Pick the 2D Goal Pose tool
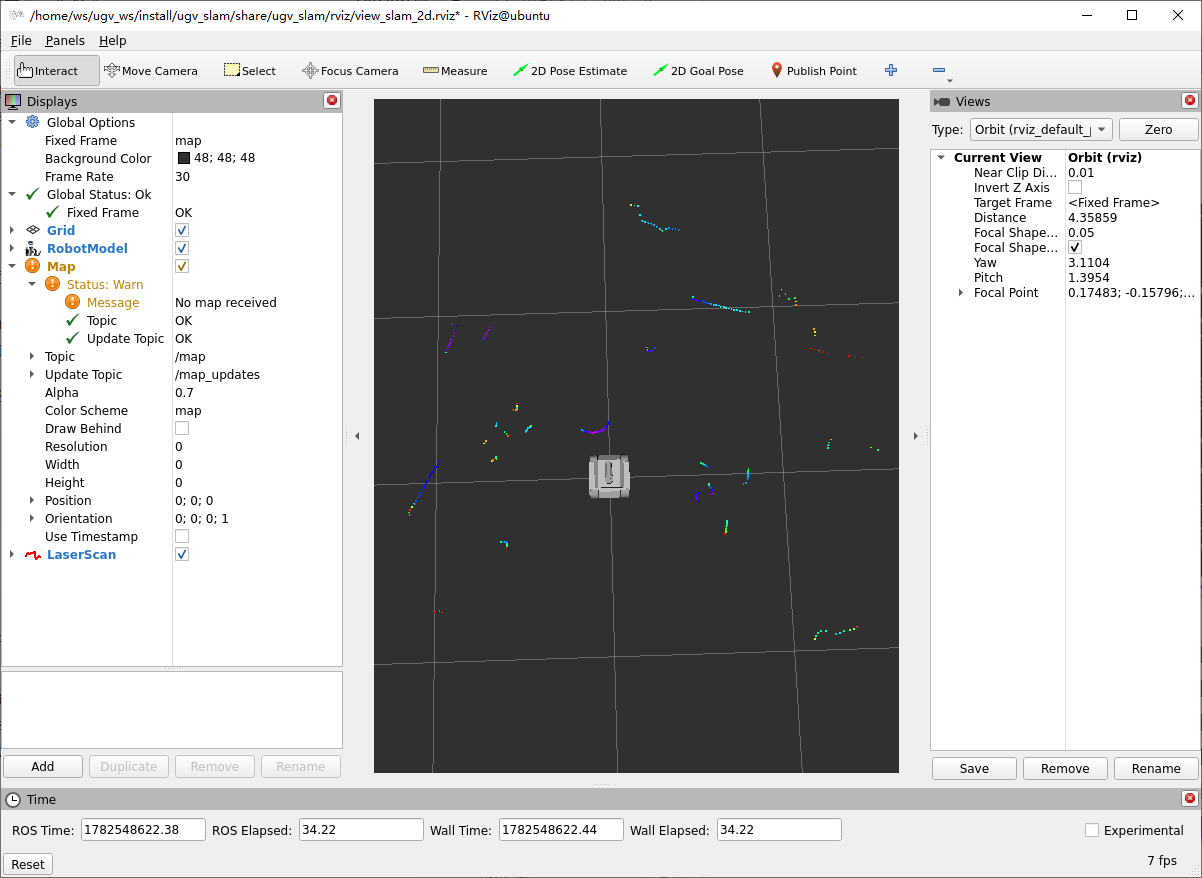 tap(698, 71)
